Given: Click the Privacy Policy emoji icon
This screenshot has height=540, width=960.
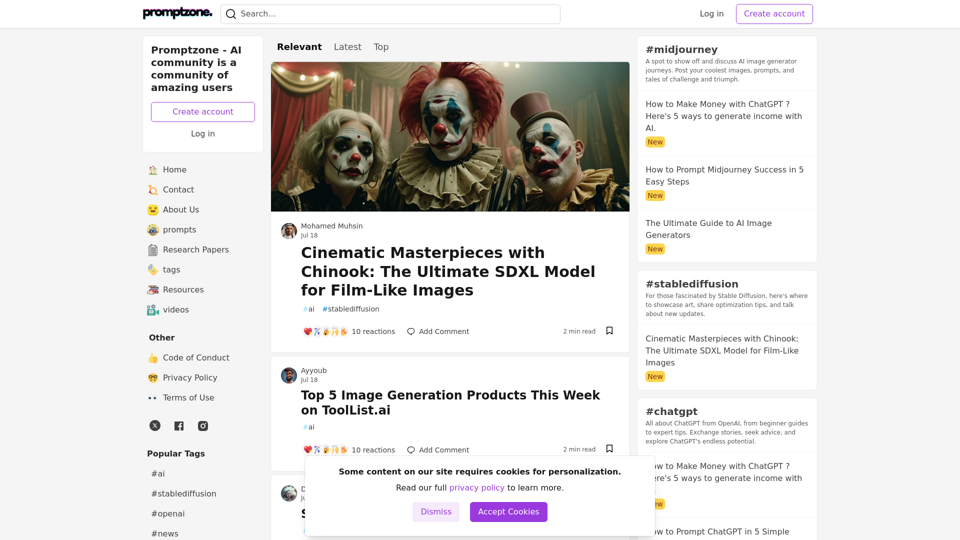Looking at the screenshot, I should (x=152, y=378).
